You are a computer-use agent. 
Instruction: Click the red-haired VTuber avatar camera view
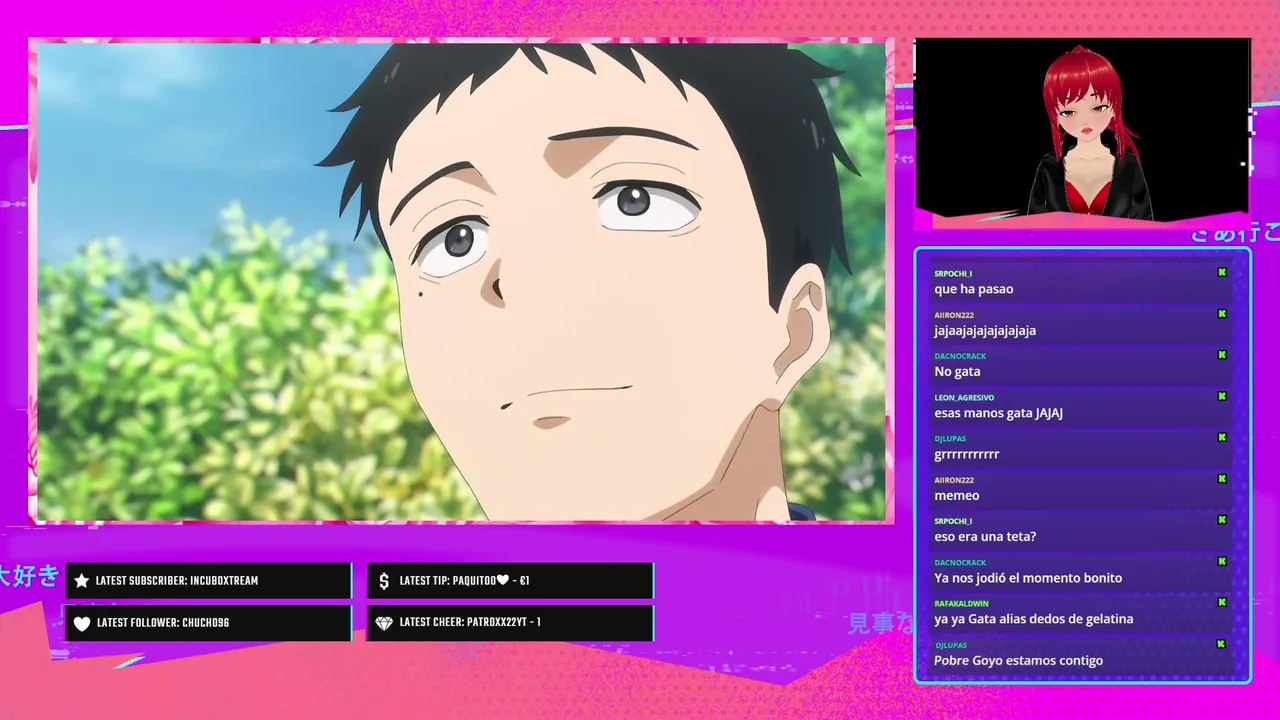(x=1082, y=130)
